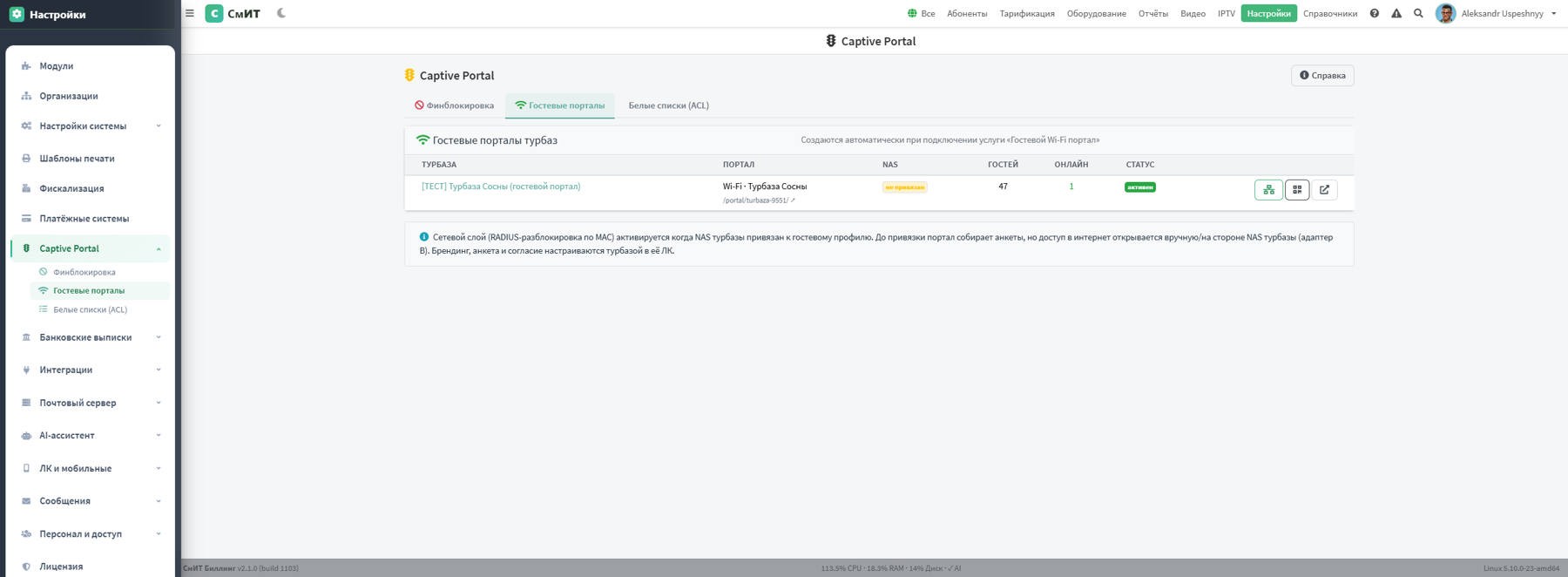
Task: Click the AI-ассистент robot icon
Action: point(26,436)
